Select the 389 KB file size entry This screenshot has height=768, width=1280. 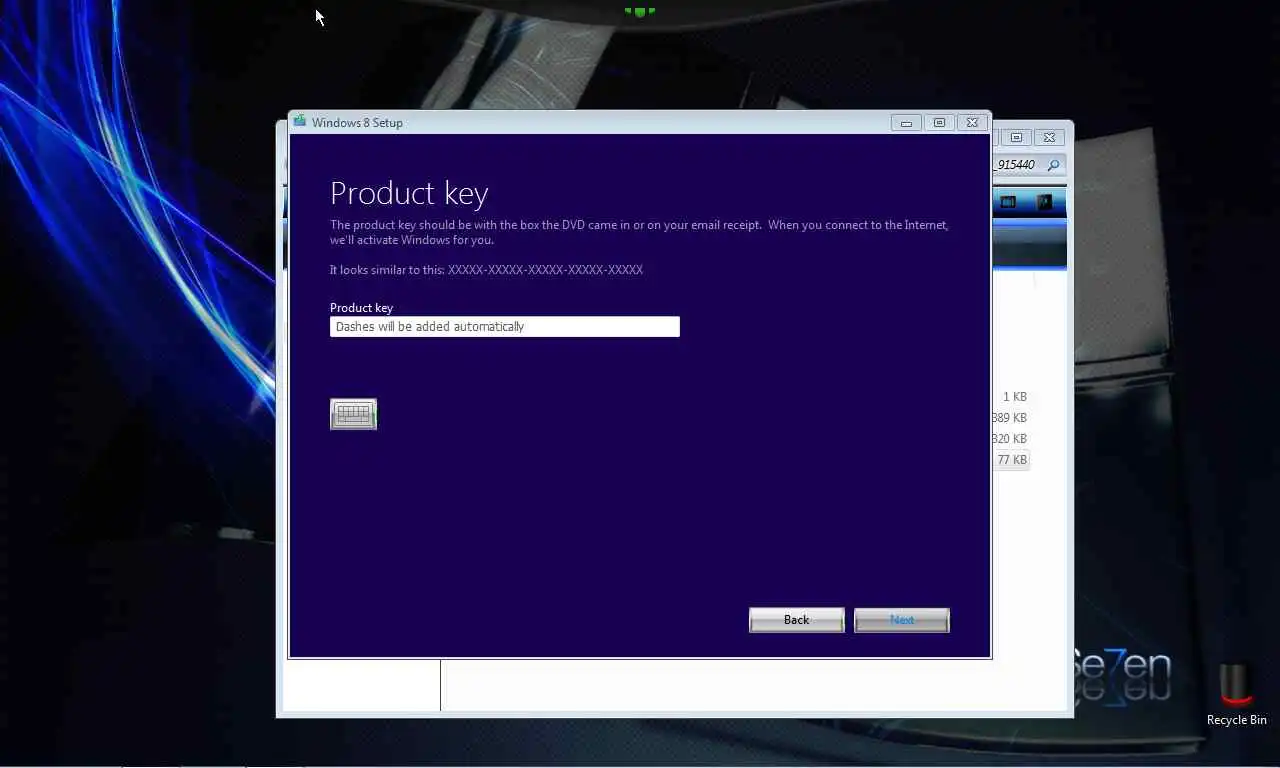(1010, 418)
